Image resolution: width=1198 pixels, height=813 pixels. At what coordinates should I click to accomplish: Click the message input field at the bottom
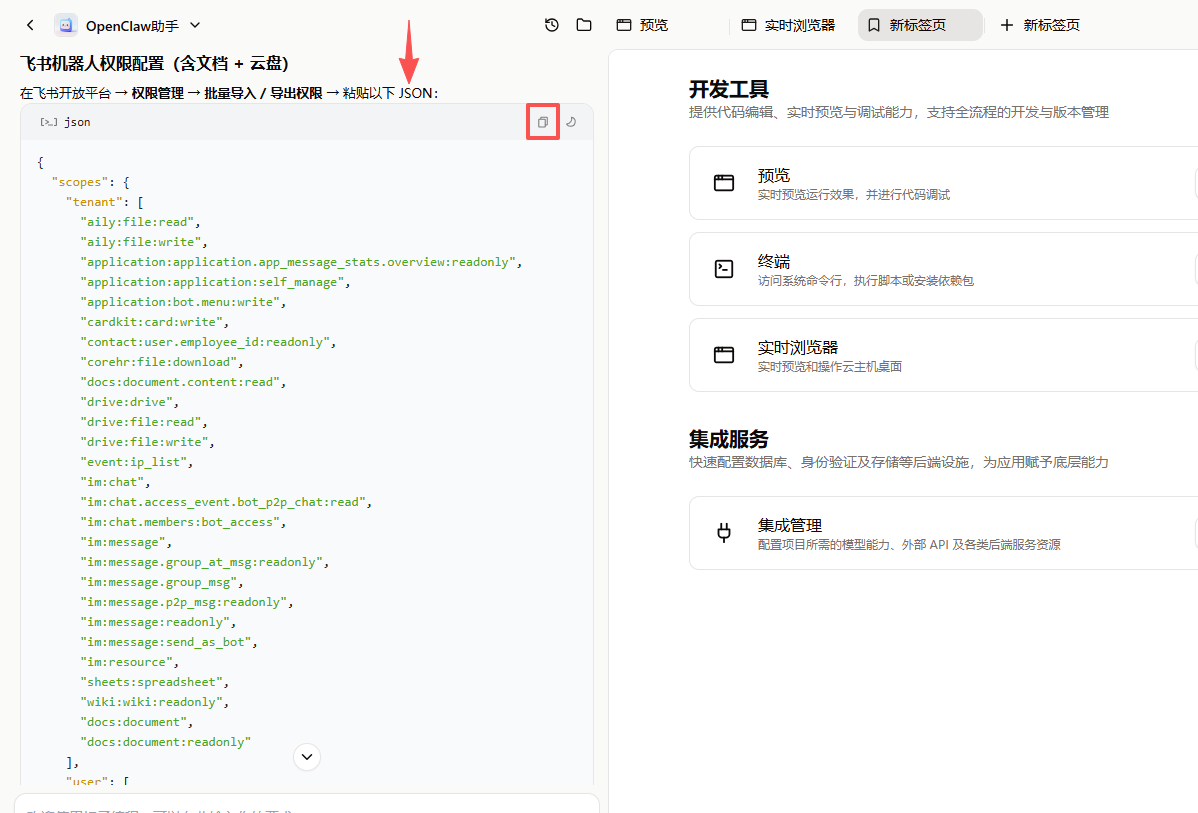pyautogui.click(x=300, y=805)
